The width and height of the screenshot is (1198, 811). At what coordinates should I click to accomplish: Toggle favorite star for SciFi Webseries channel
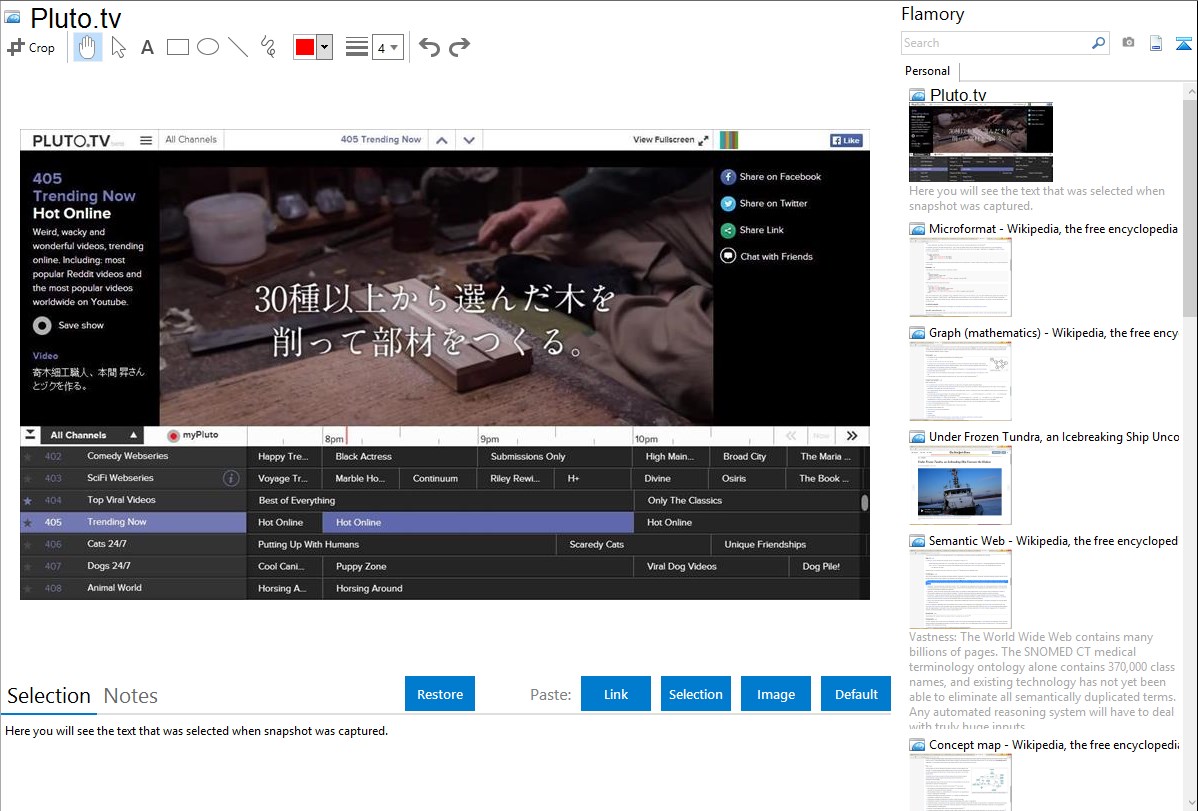[28, 478]
